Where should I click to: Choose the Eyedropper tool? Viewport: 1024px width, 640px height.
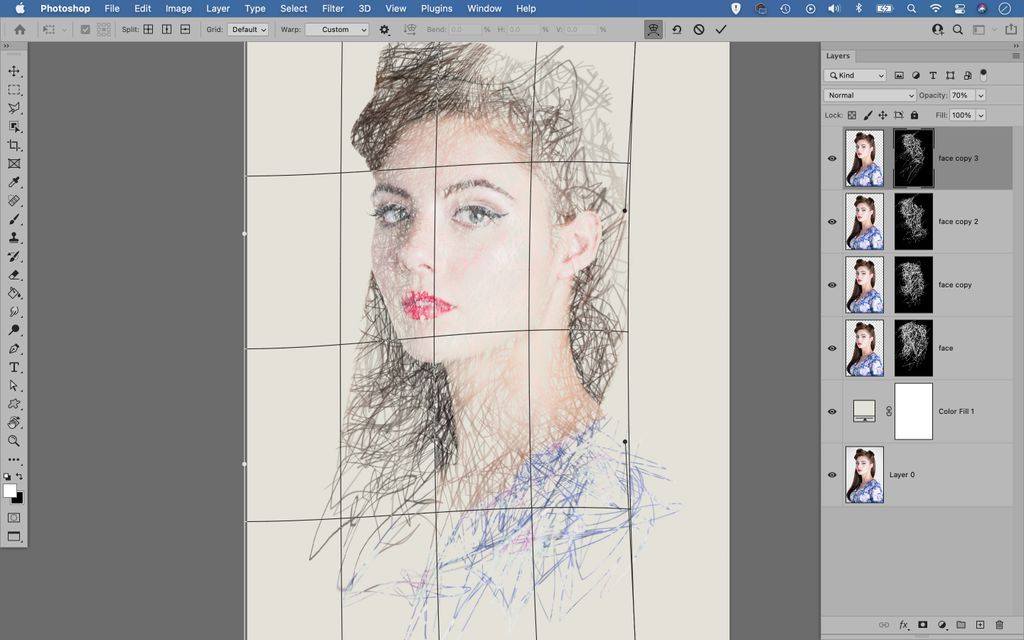point(14,182)
